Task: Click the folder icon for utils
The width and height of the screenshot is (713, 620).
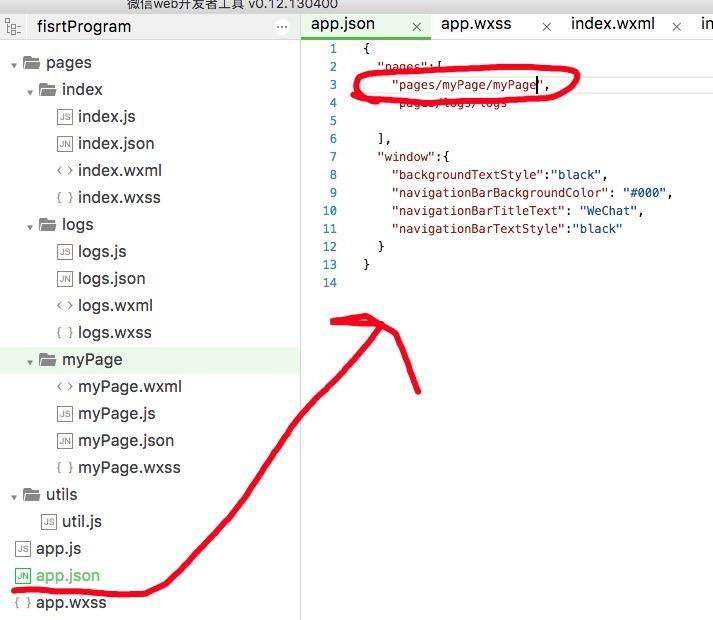Action: pos(31,495)
